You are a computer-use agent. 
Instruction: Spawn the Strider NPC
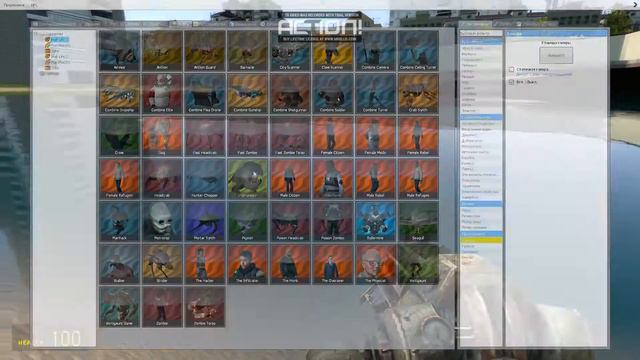(x=162, y=264)
